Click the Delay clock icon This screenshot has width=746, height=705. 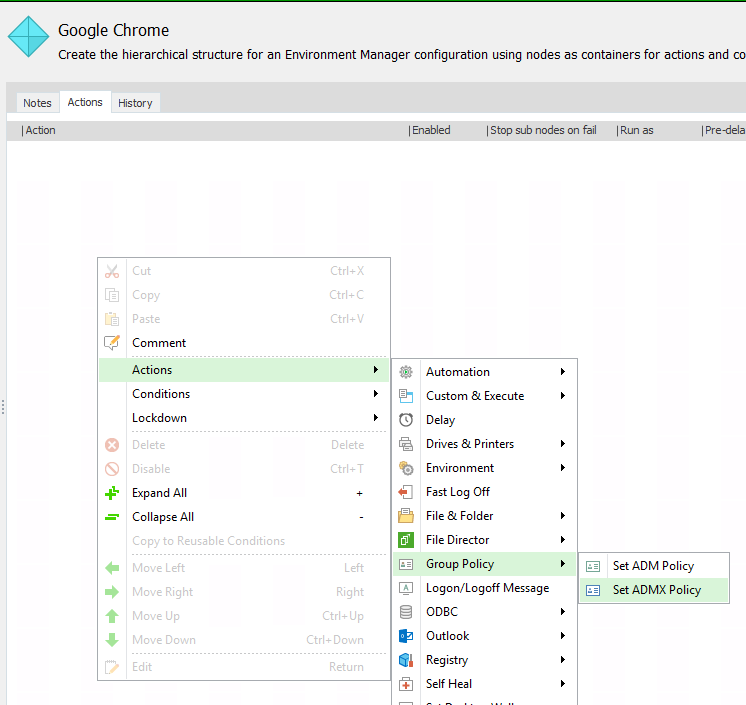pyautogui.click(x=406, y=420)
